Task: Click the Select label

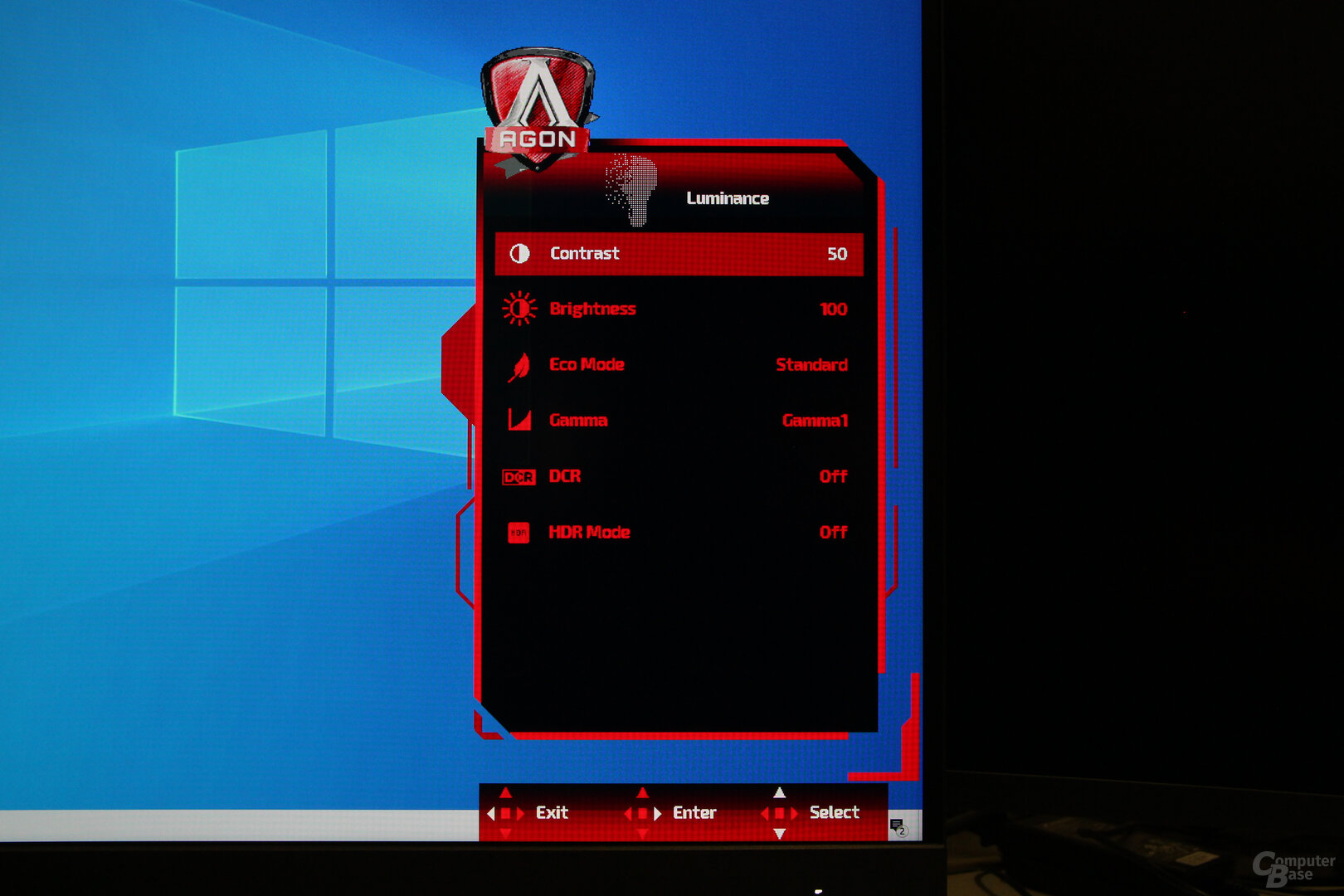Action: coord(835,813)
